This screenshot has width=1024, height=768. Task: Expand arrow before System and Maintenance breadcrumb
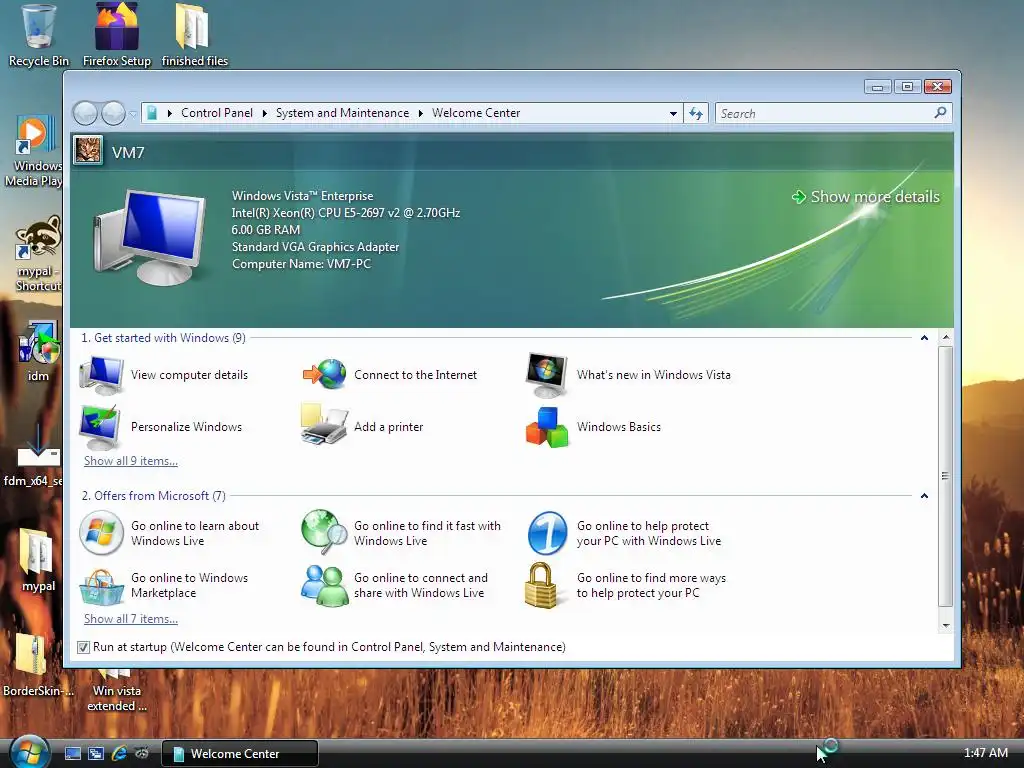click(264, 113)
